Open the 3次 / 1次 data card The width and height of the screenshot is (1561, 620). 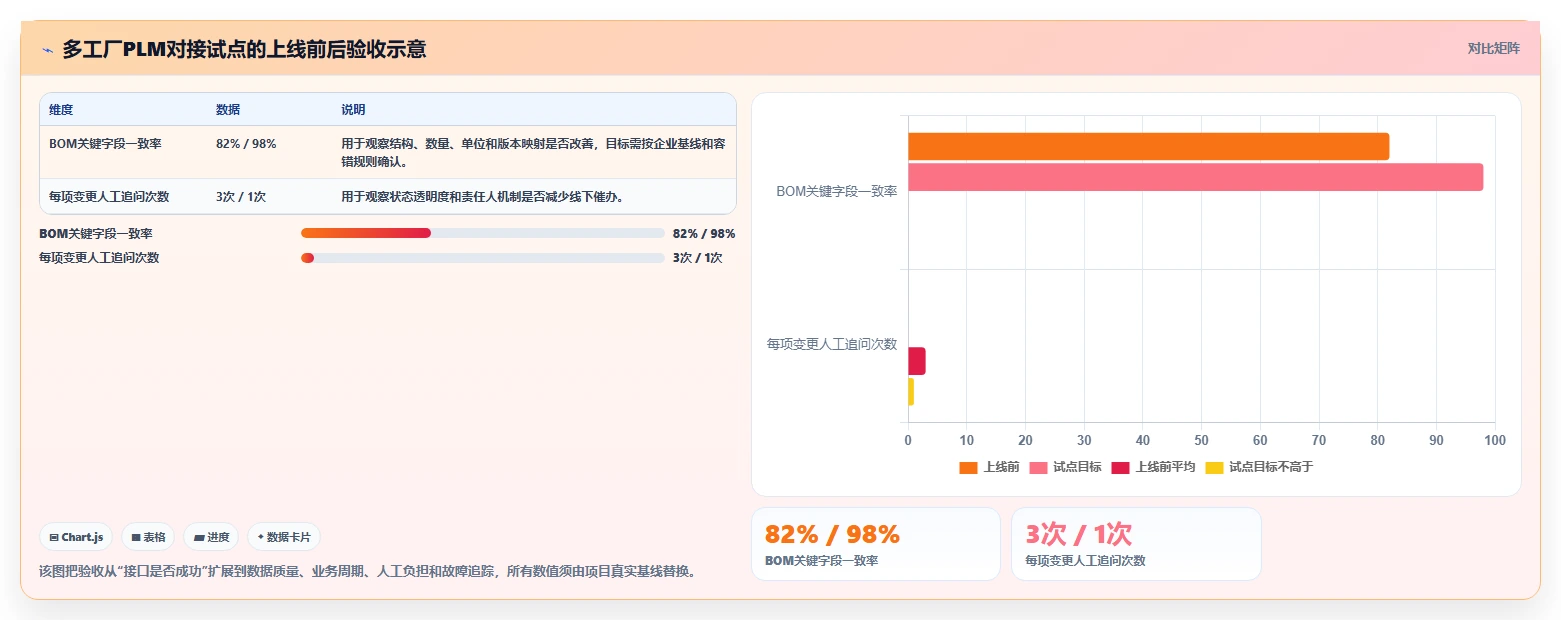click(1136, 544)
